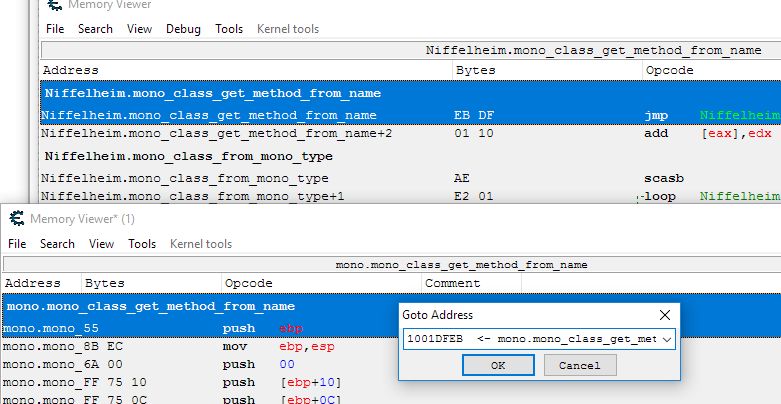Screen dimensions: 781x404
Task: Select the scasb instruction row
Action: [x=300, y=178]
